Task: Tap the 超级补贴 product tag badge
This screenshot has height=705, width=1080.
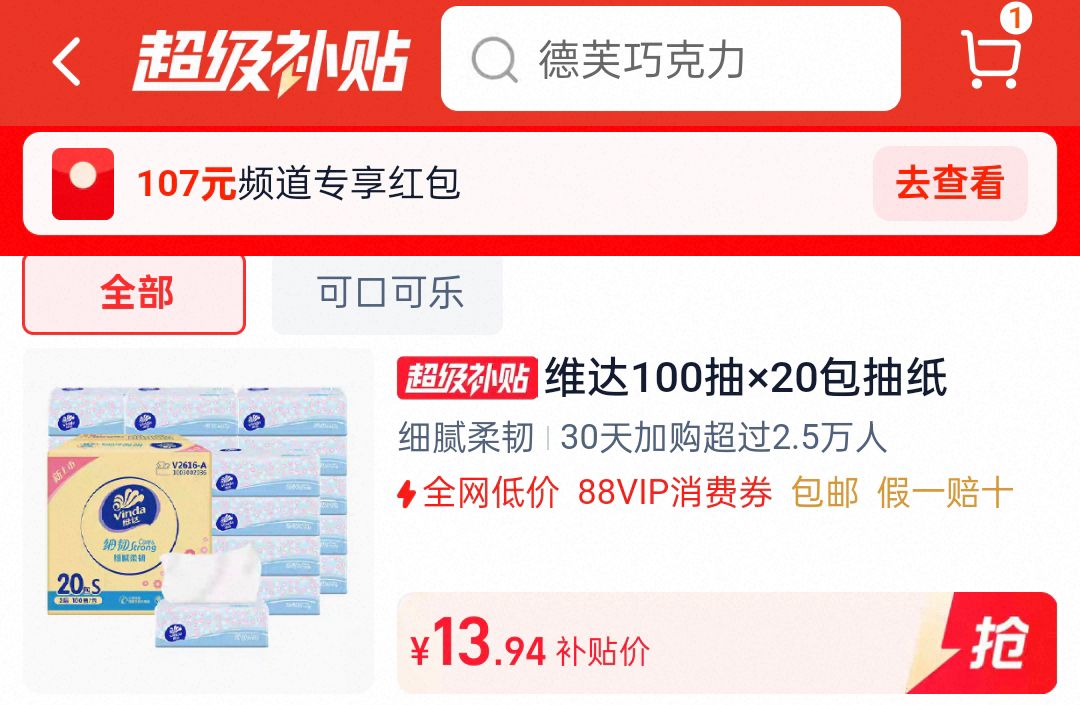Action: coord(467,378)
